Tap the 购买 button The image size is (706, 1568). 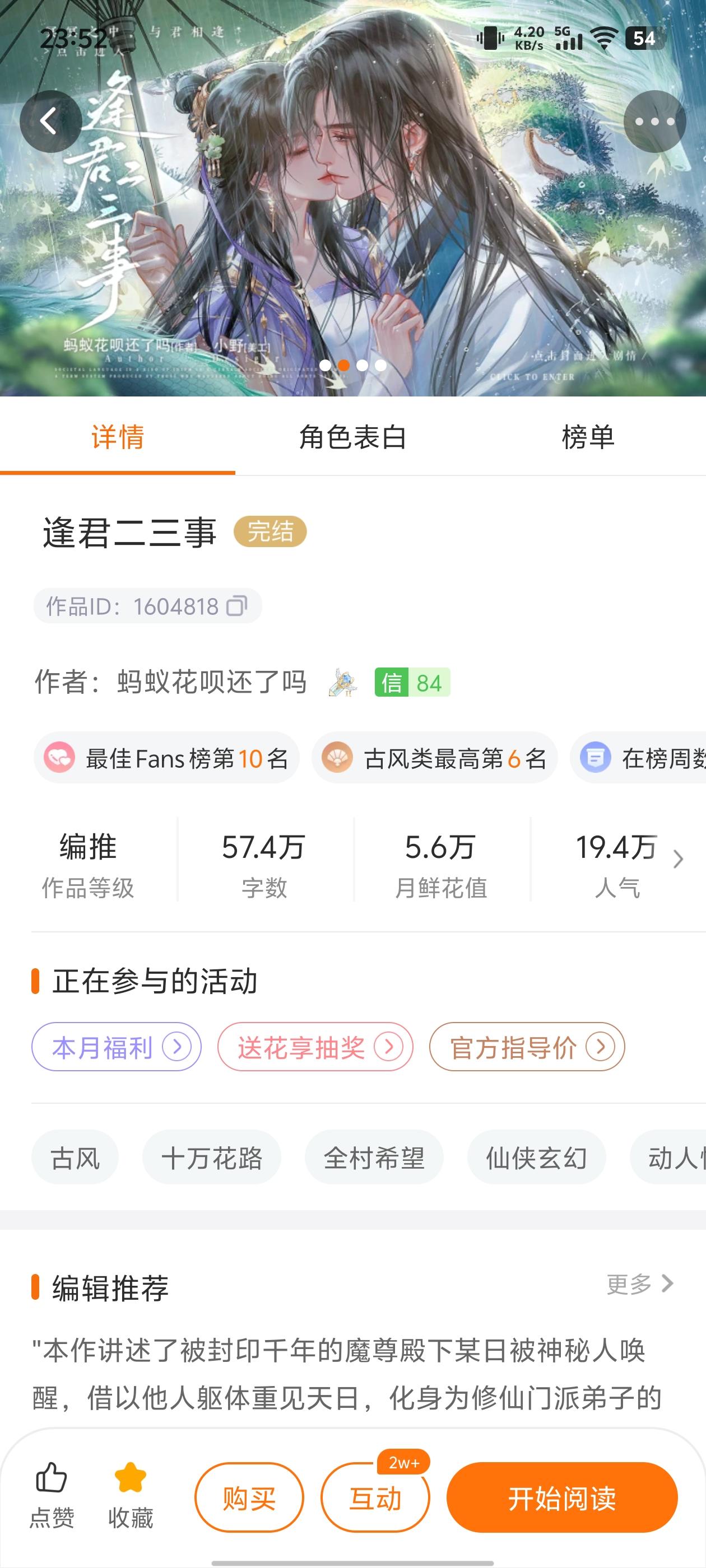tap(249, 1497)
